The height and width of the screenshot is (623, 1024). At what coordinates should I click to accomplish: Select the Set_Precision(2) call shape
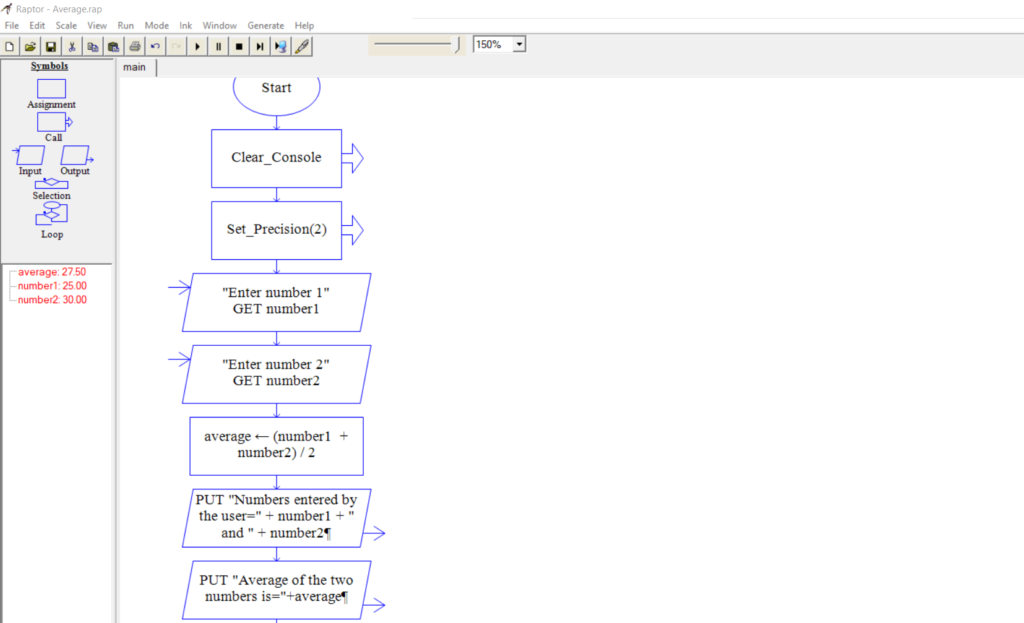pos(276,229)
